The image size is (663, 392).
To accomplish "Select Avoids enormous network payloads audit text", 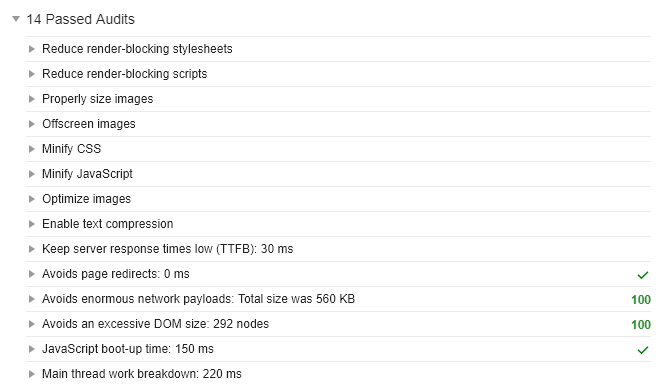I will pos(198,299).
